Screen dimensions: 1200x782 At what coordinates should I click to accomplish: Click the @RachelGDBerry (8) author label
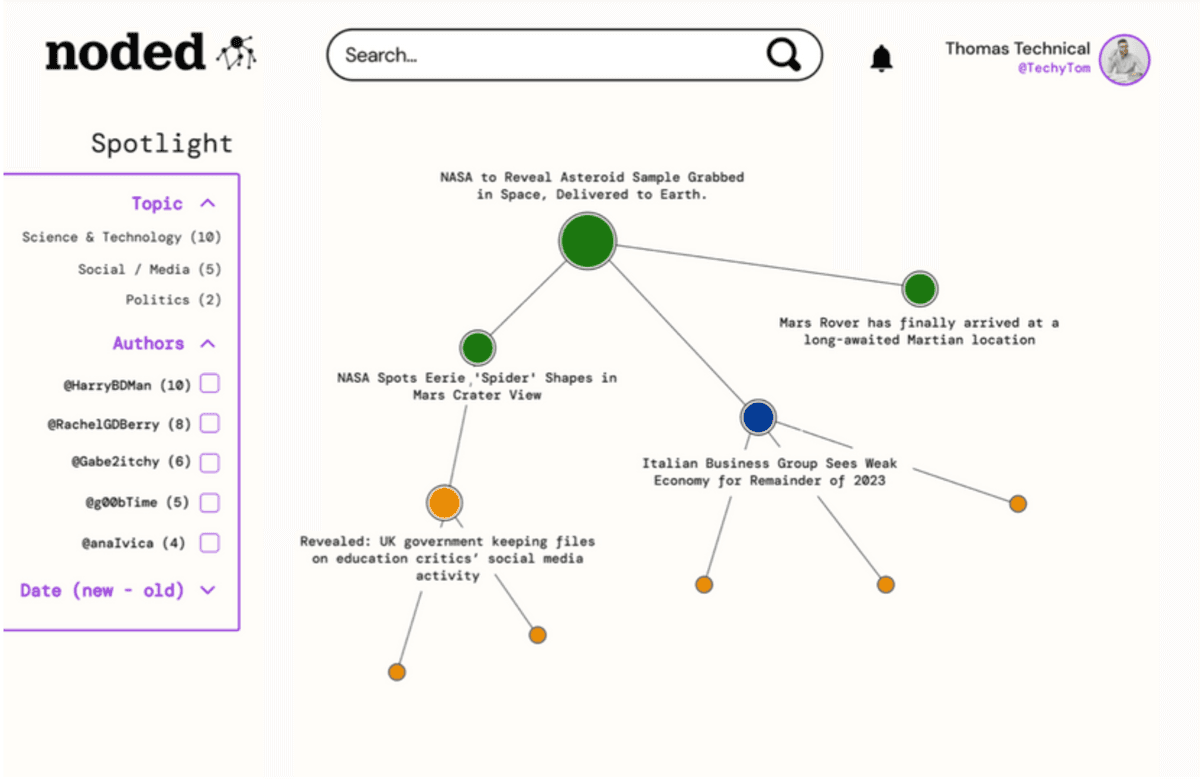click(x=119, y=424)
